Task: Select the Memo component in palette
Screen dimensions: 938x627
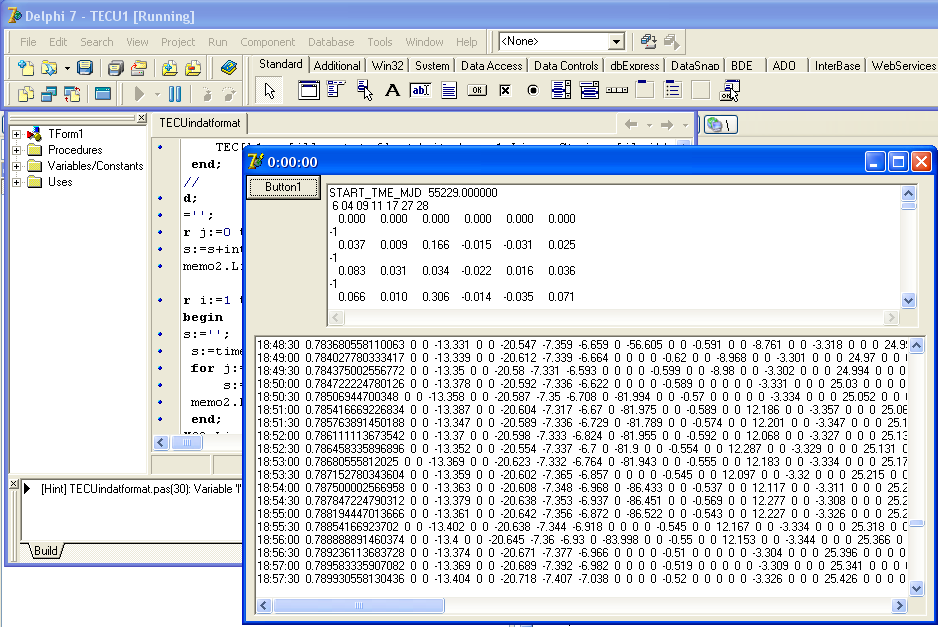Action: [449, 90]
